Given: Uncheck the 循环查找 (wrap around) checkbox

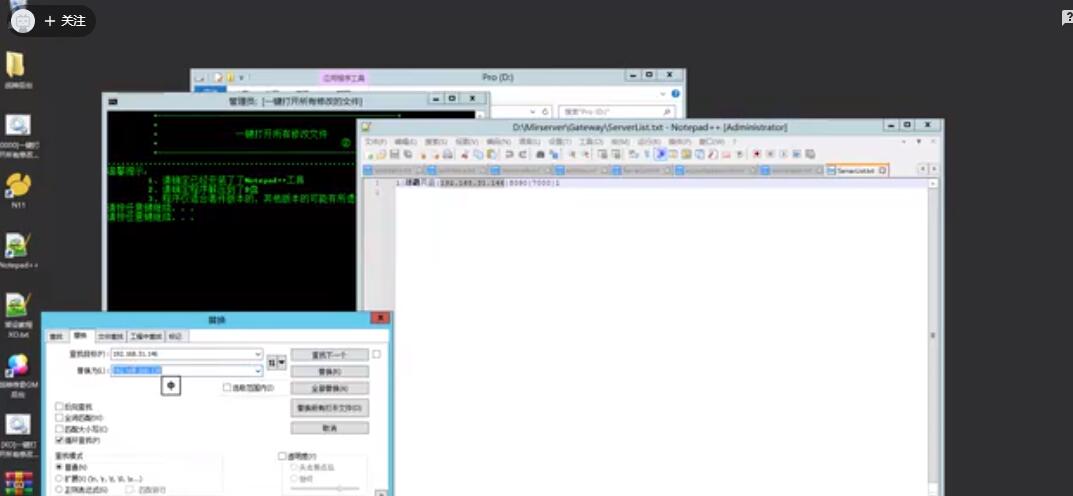Looking at the screenshot, I should pos(59,440).
